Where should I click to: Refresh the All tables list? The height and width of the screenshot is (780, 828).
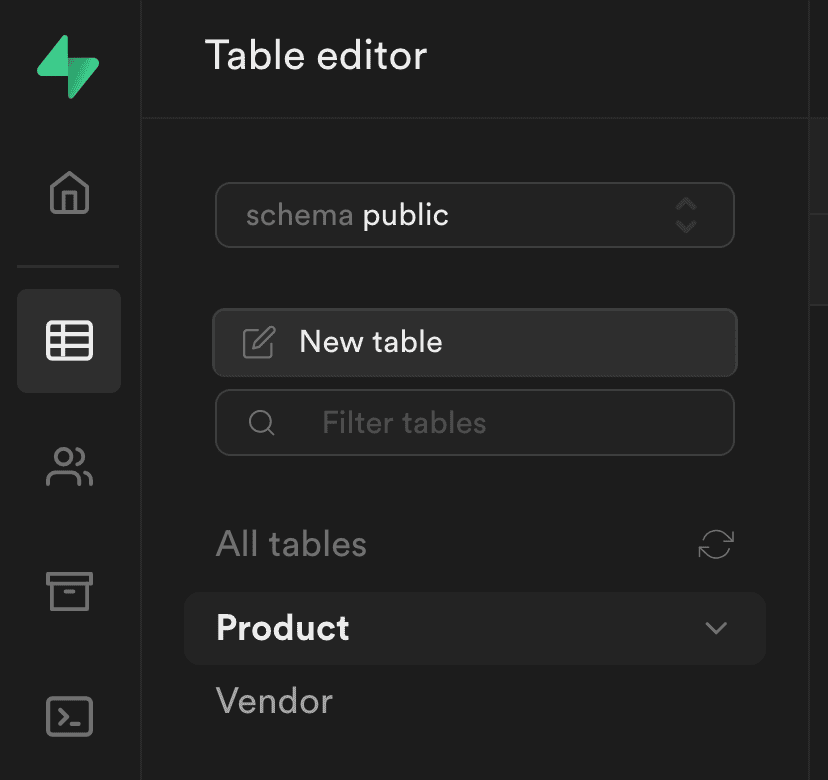click(715, 544)
